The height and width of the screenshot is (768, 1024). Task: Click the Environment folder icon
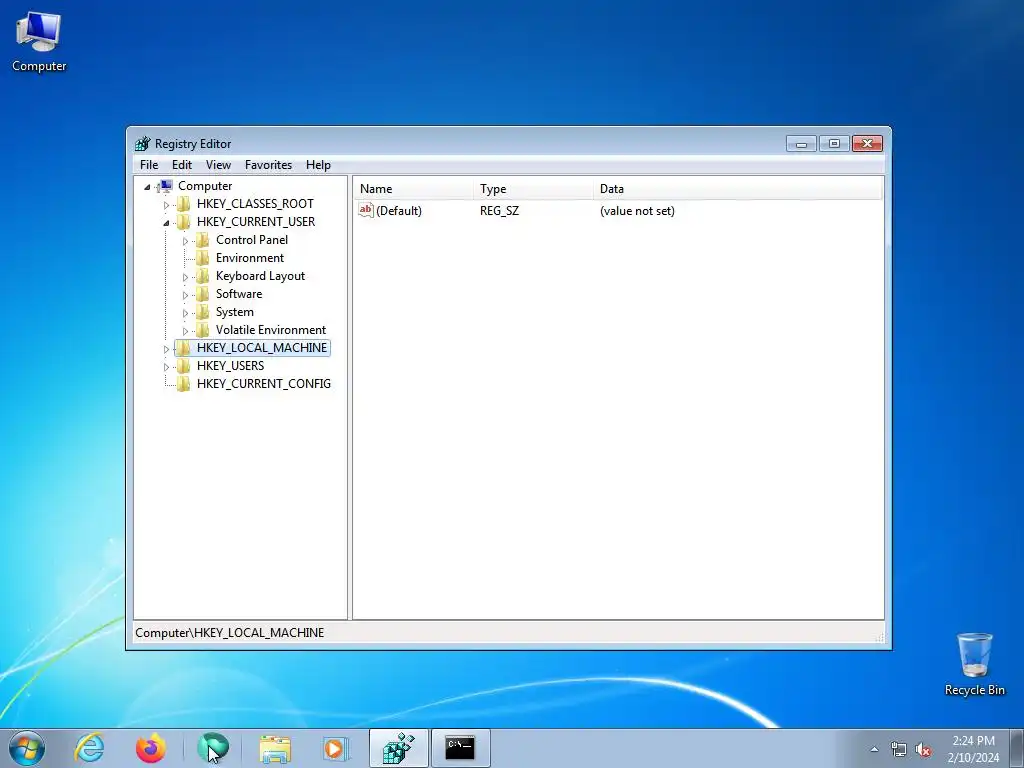tap(202, 257)
